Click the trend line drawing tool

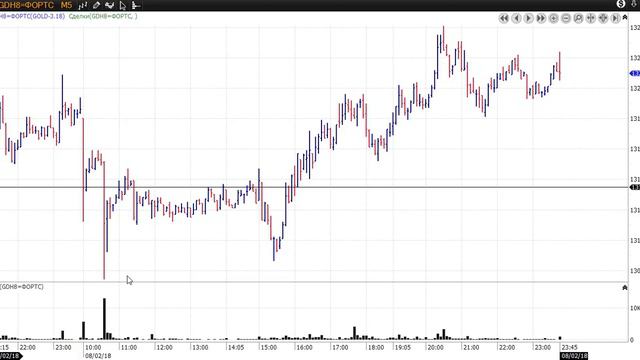(x=109, y=5)
